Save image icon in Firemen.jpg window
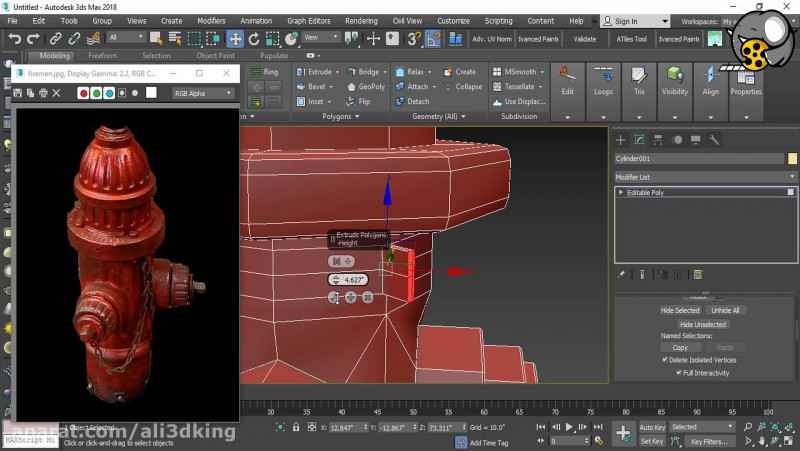The width and height of the screenshot is (800, 451). click(x=18, y=93)
